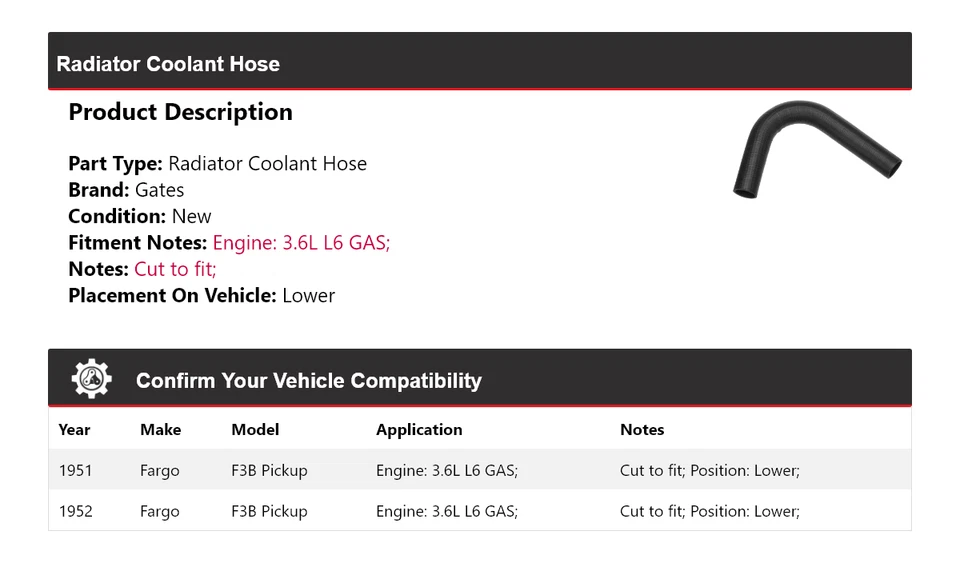Click the Application column header
960x563 pixels.
[x=419, y=430]
